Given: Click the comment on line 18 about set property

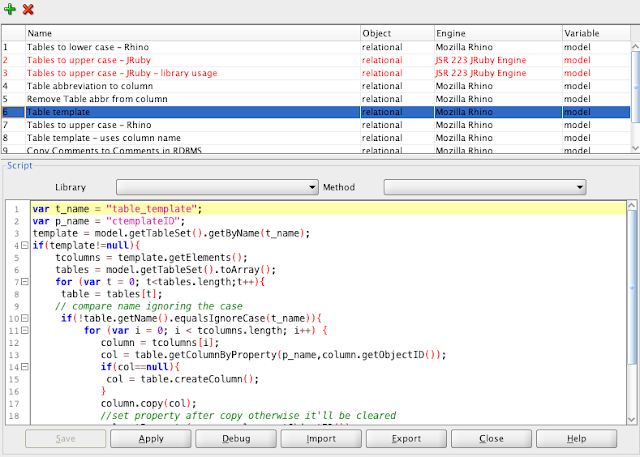Looking at the screenshot, I should [x=248, y=415].
